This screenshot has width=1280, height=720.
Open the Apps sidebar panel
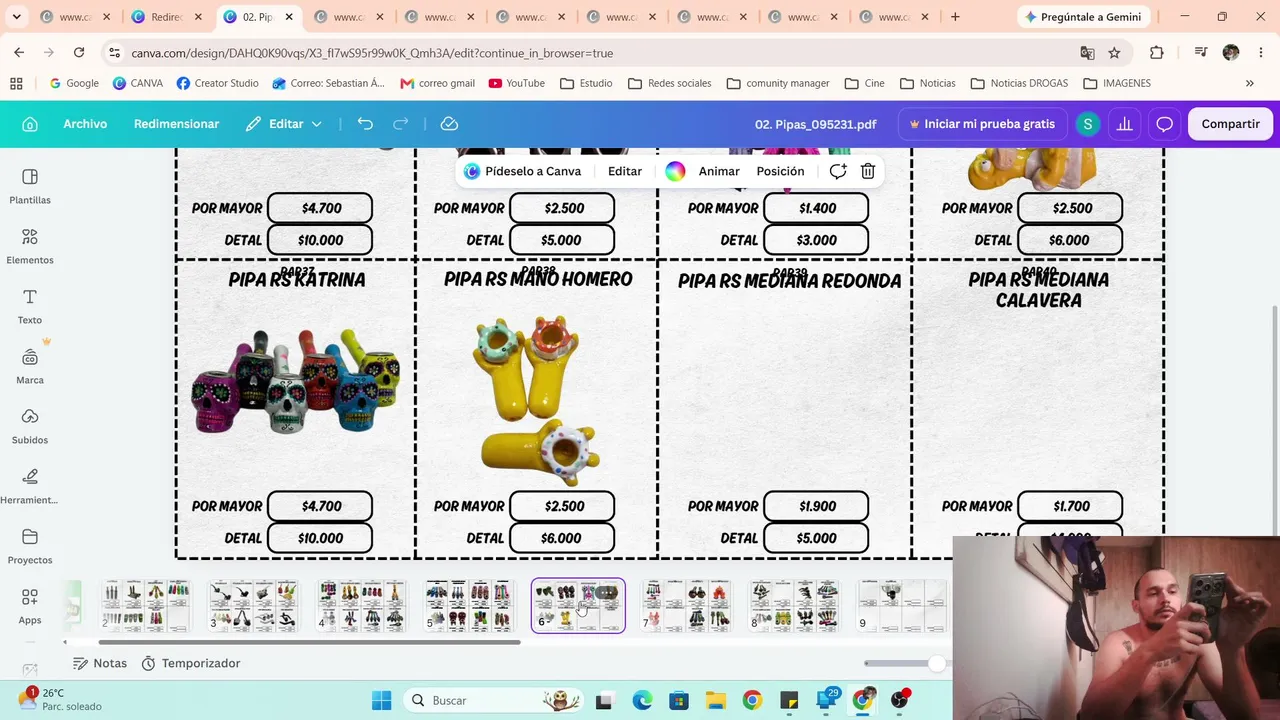(x=30, y=606)
